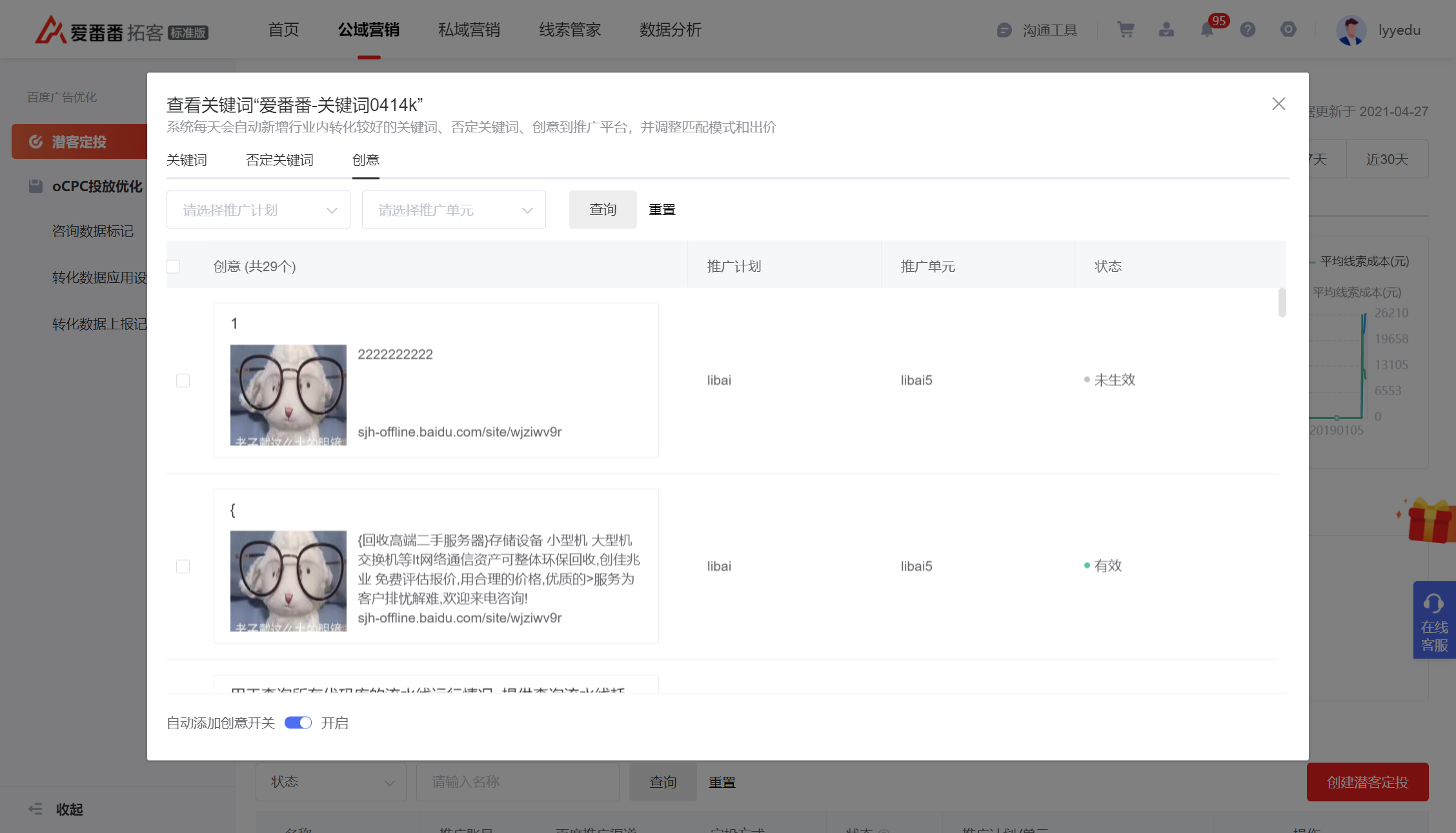Switch to the 关键词 tab
Screen dimensions: 1456x833
coord(187,160)
